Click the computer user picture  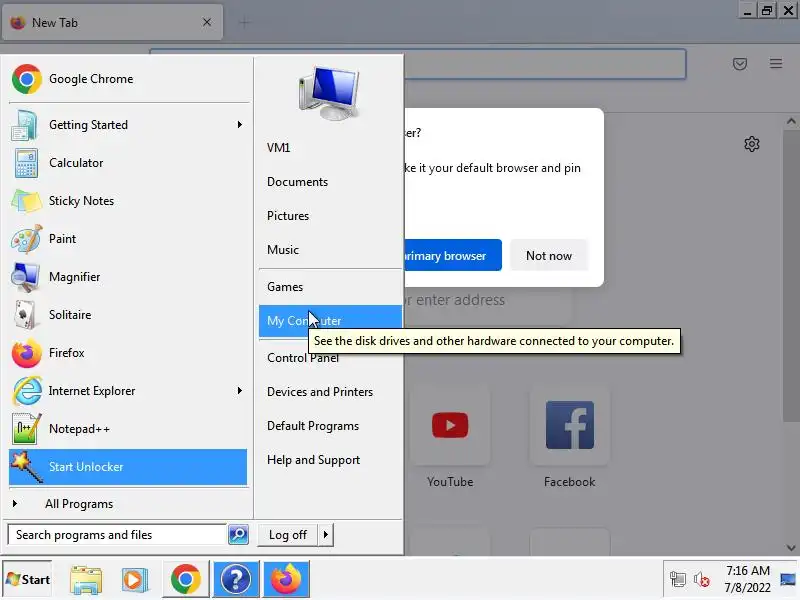click(x=329, y=93)
